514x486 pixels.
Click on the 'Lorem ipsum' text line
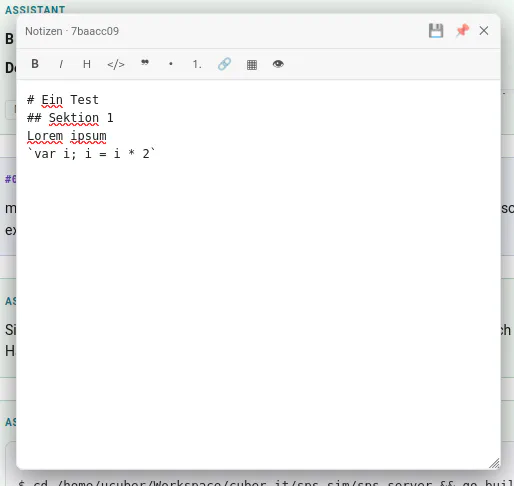click(67, 136)
